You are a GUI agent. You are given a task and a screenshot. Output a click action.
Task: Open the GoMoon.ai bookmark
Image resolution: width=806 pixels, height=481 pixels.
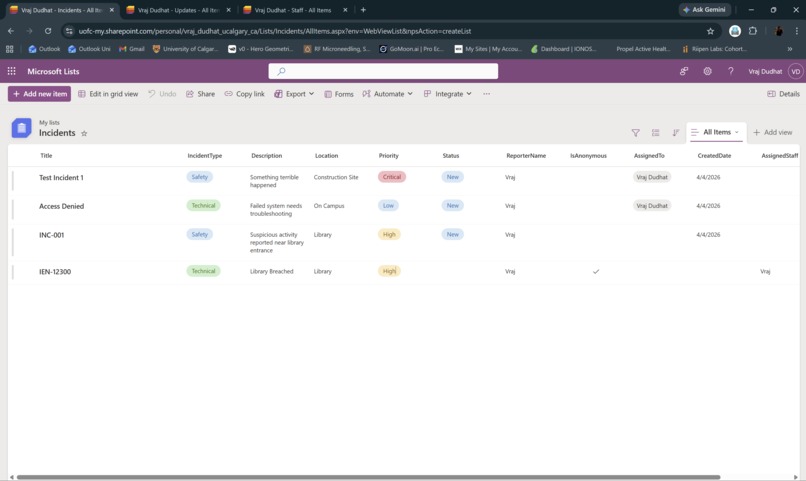tap(411, 49)
